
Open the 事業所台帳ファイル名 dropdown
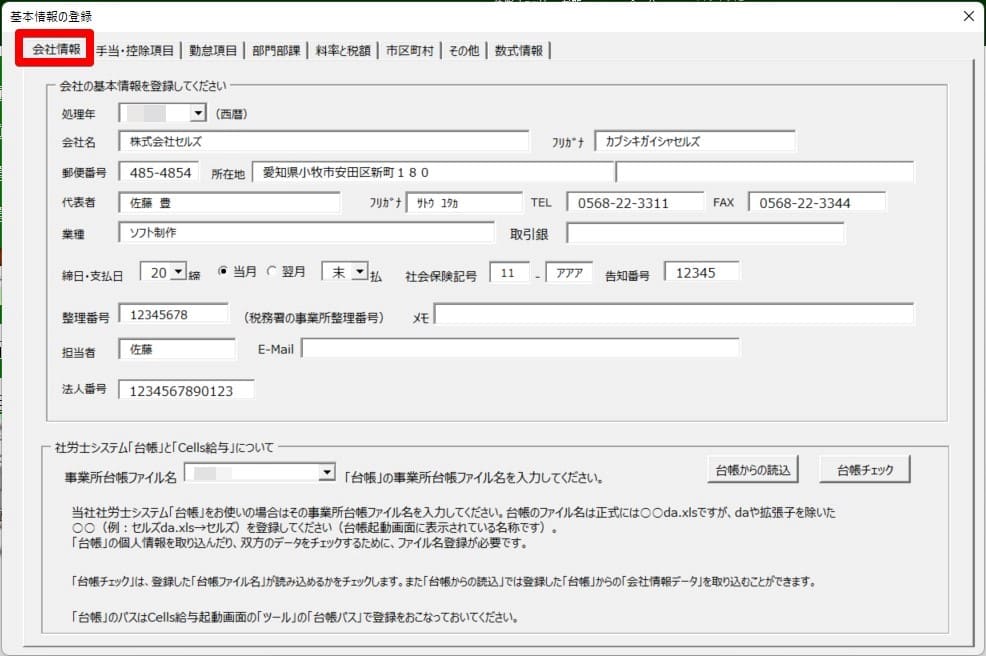coord(326,472)
